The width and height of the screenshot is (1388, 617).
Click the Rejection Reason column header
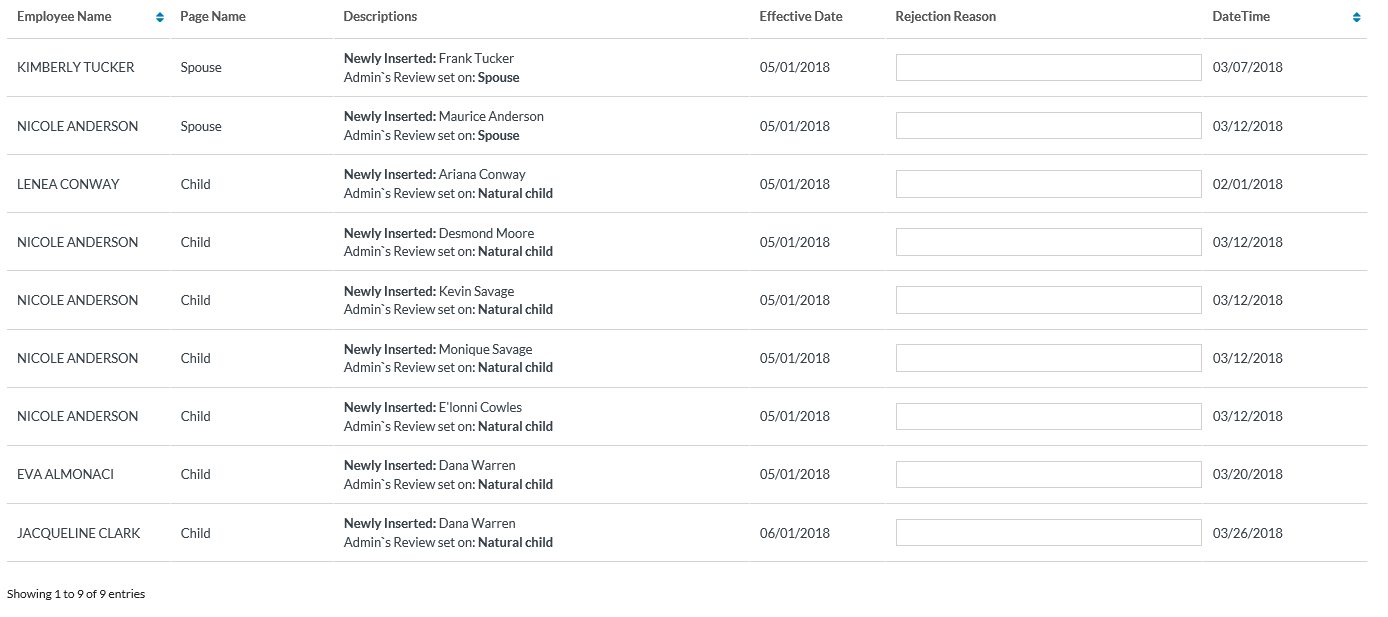(945, 17)
